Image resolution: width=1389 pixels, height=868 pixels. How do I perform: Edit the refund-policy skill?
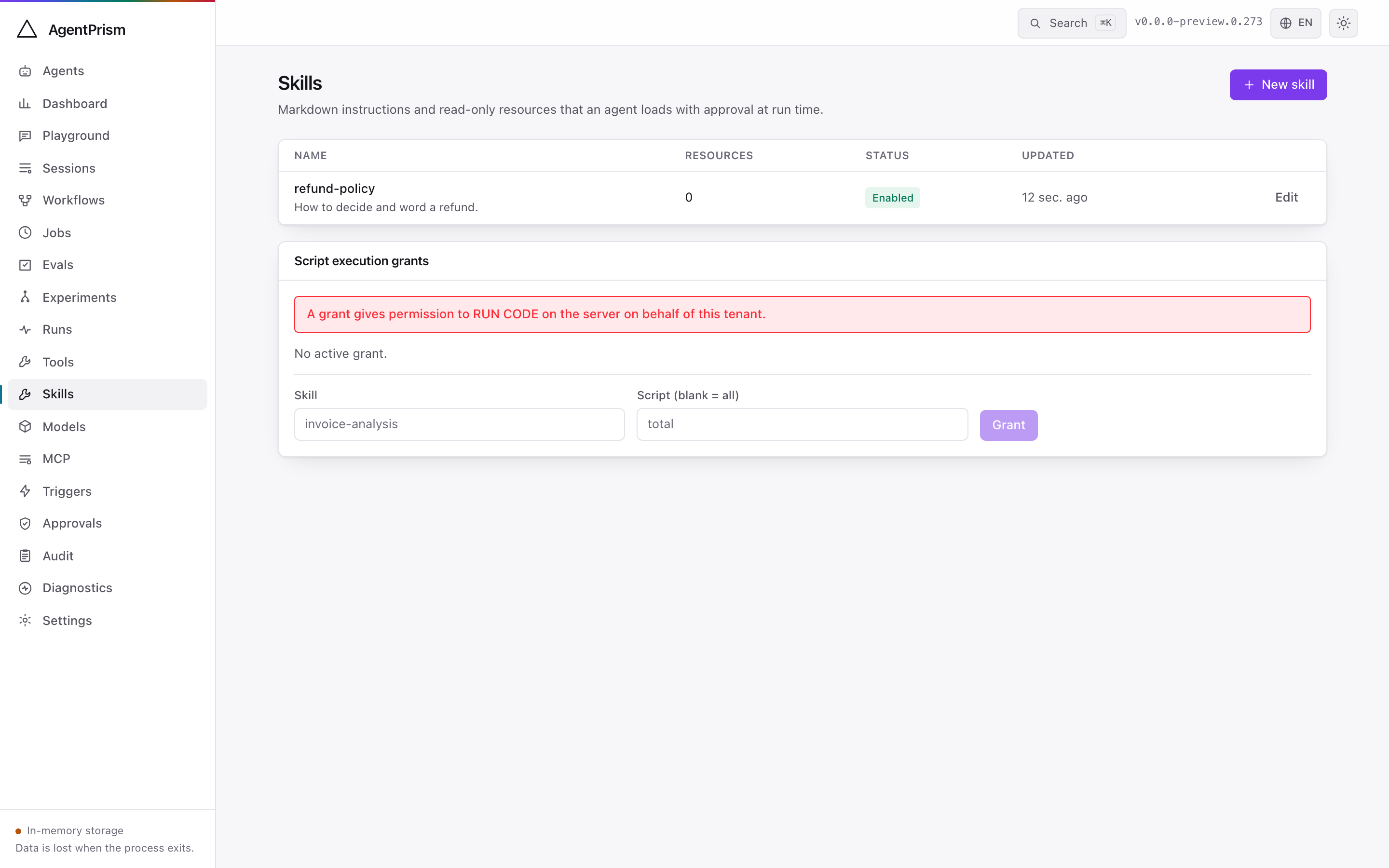click(x=1286, y=198)
